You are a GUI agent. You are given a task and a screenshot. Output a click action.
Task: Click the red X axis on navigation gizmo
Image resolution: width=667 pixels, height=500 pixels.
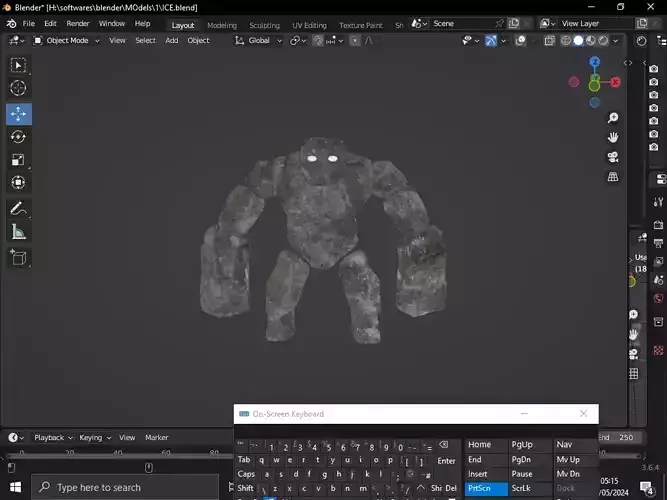pyautogui.click(x=615, y=82)
